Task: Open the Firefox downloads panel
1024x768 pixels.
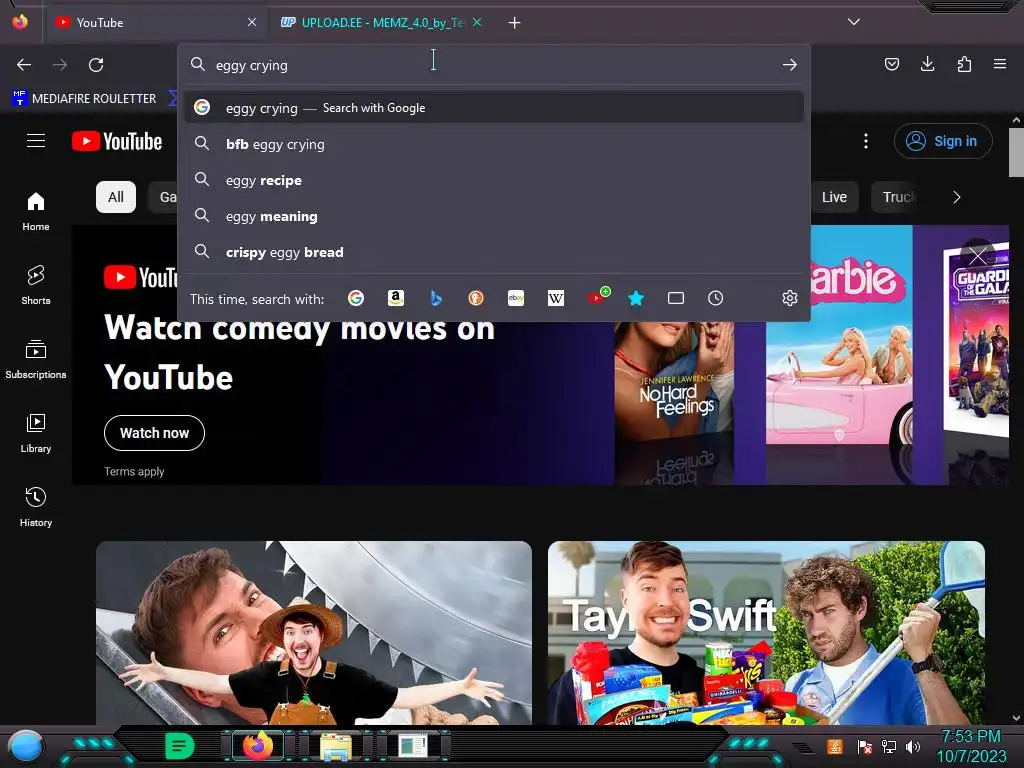Action: pyautogui.click(x=927, y=64)
